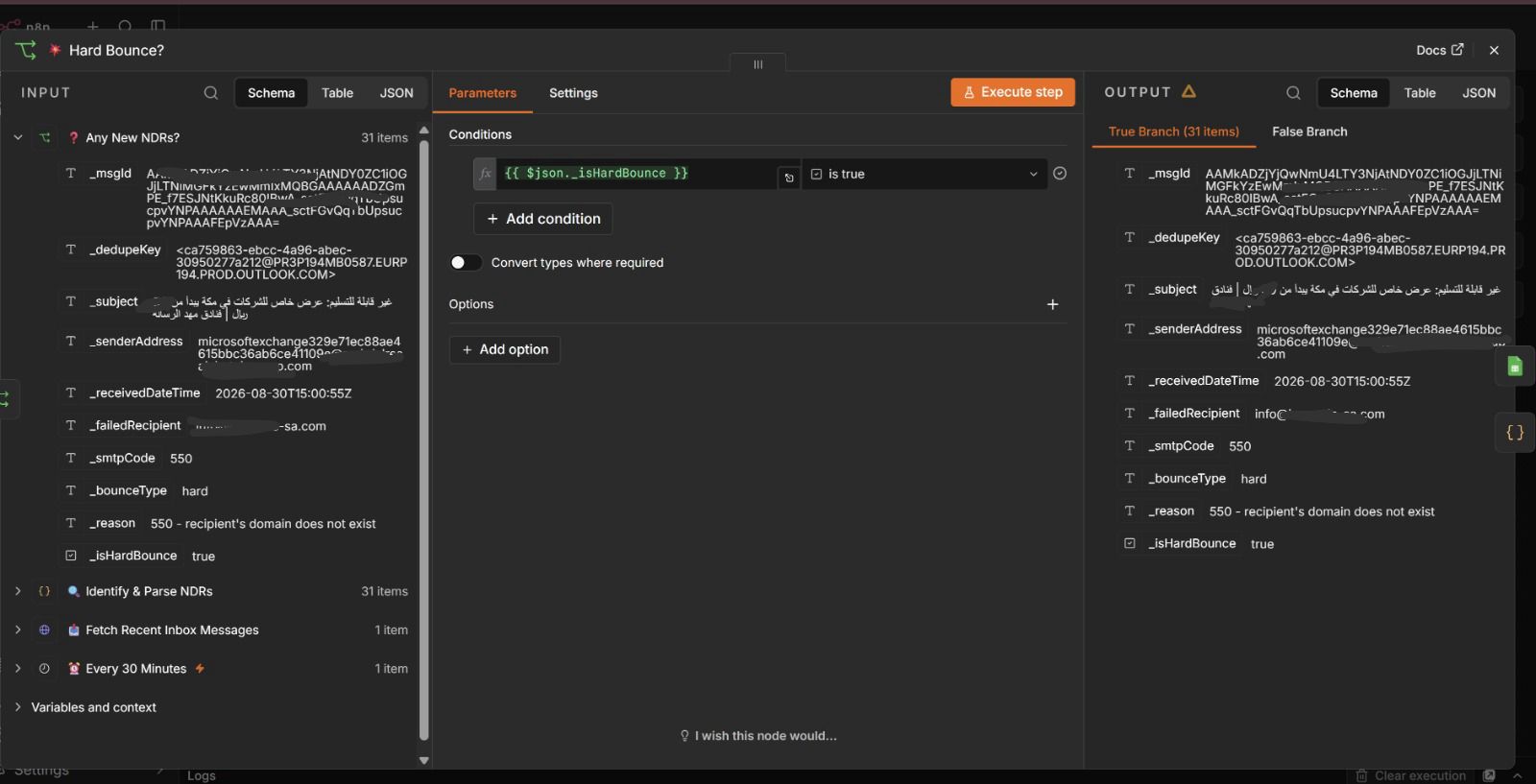Click the Add option button
The width and height of the screenshot is (1536, 784).
click(x=505, y=349)
